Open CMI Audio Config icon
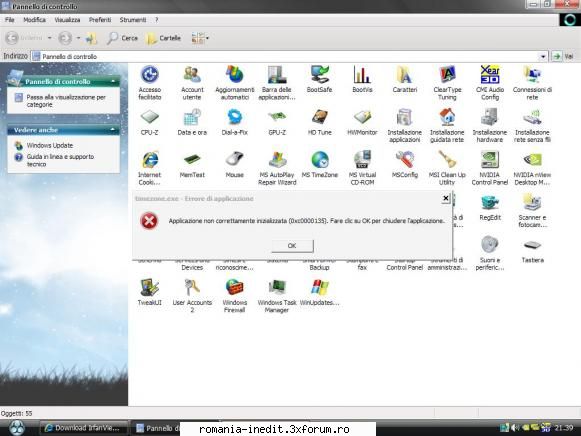581x436 pixels. click(490, 83)
